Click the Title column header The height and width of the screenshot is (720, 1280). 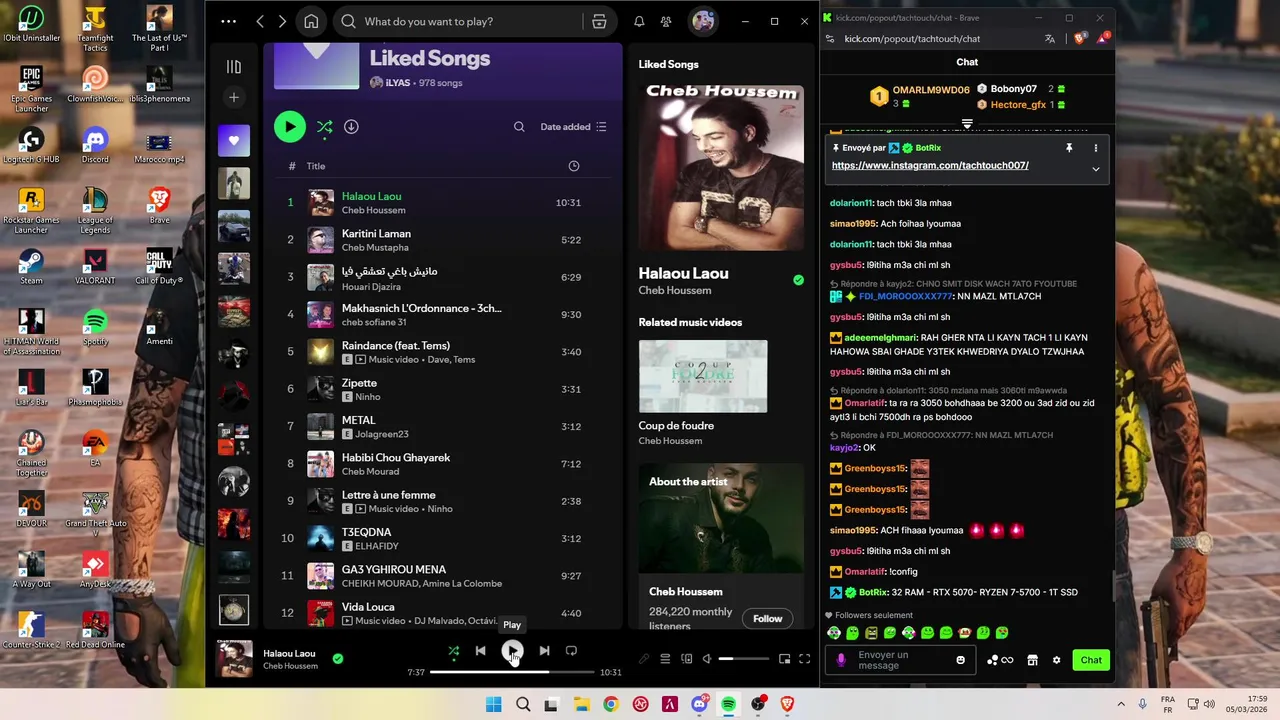click(x=316, y=166)
